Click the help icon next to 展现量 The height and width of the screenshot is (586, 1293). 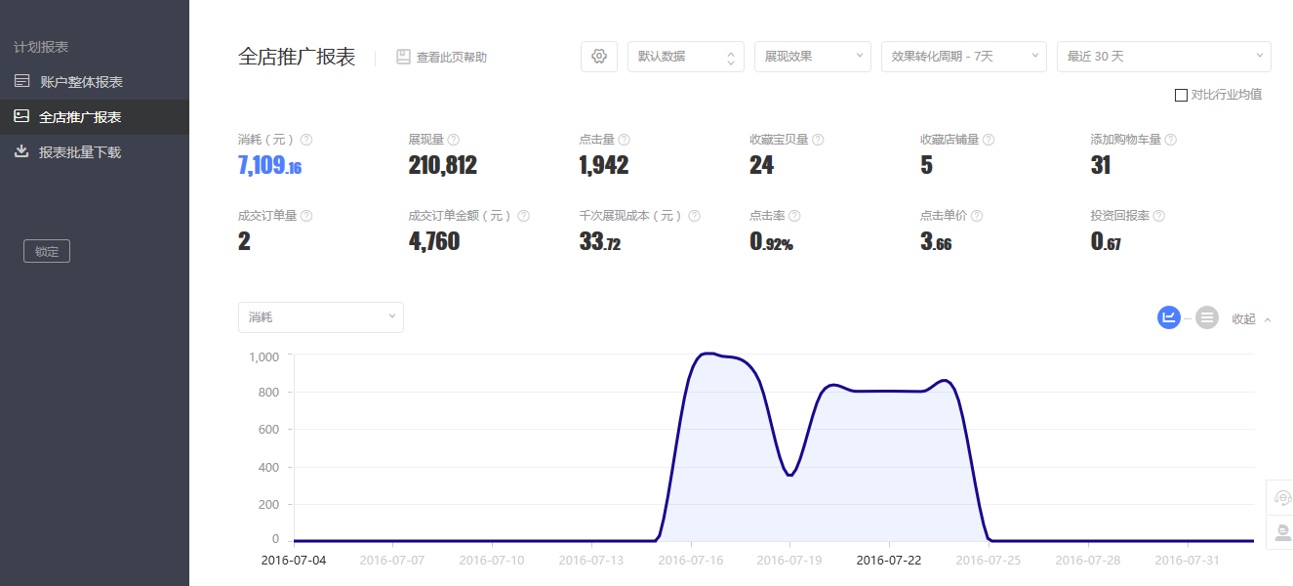point(453,140)
